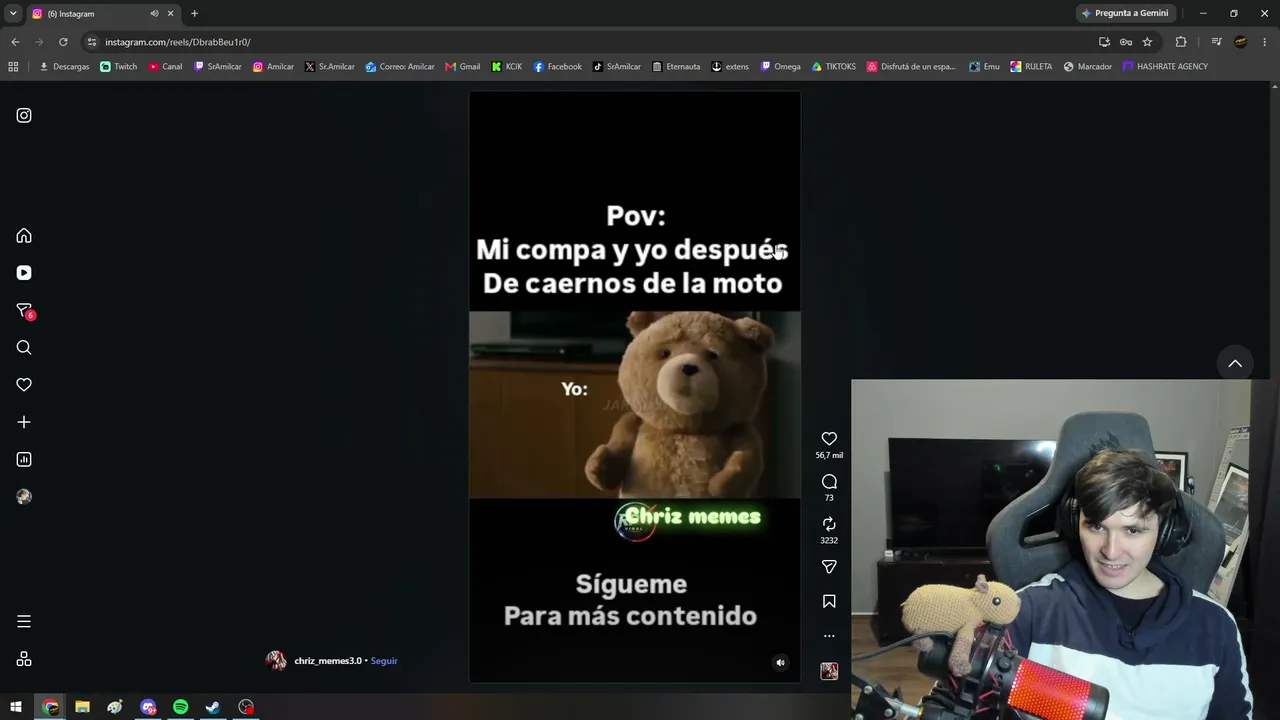Follow chriz_memes3.0 with Seguir link
This screenshot has width=1280, height=720.
click(384, 661)
